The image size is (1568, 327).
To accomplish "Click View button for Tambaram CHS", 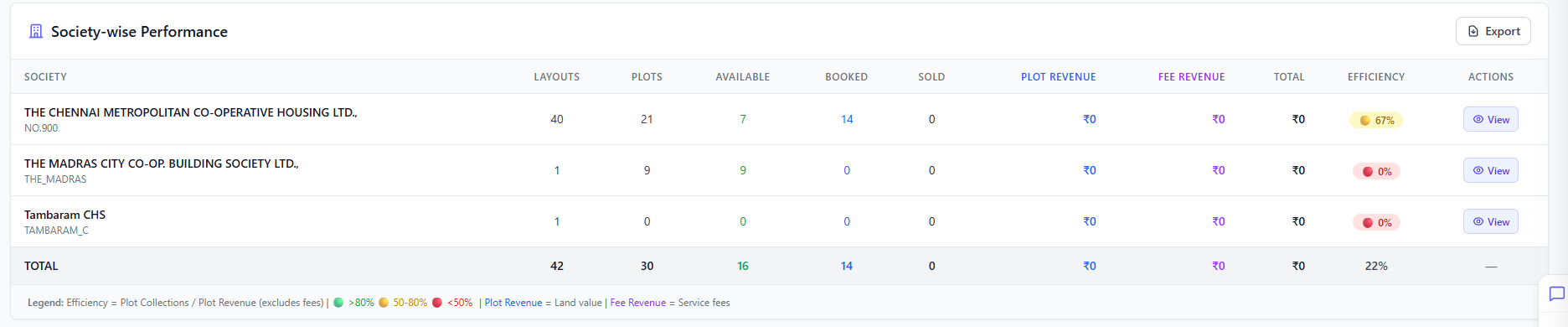I will point(1490,221).
